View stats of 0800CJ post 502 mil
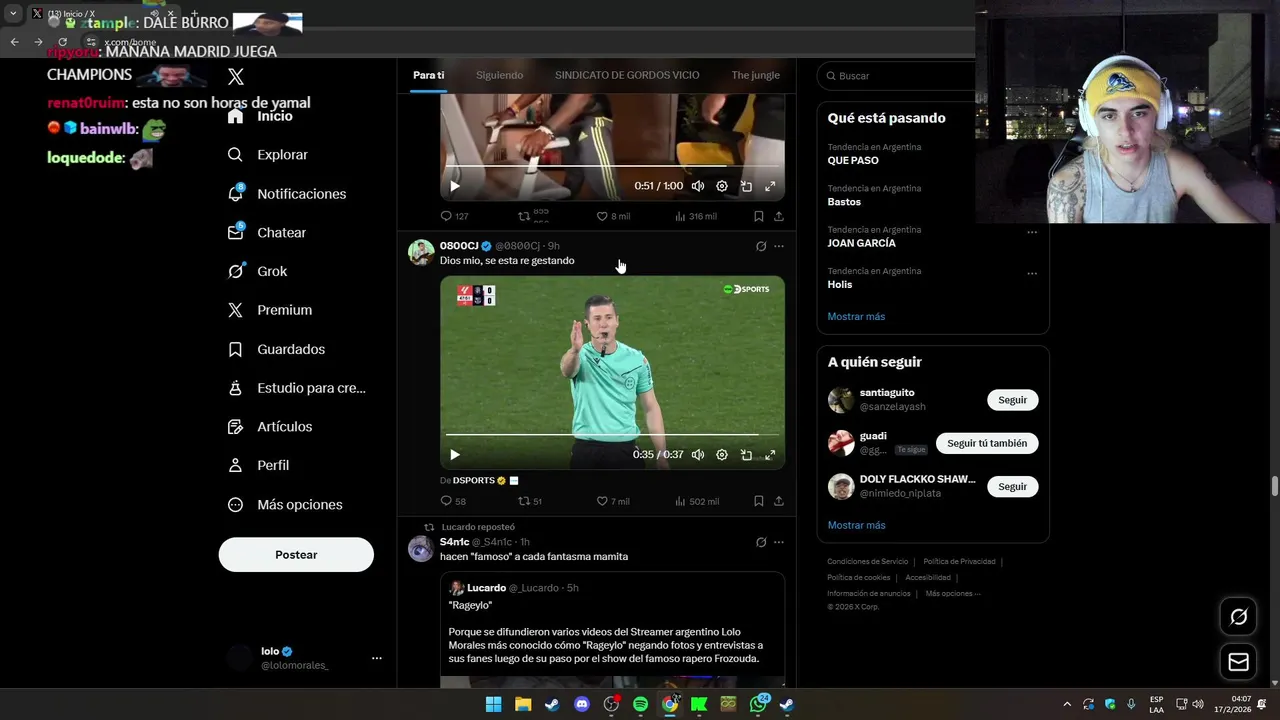Image resolution: width=1280 pixels, height=720 pixels. click(x=697, y=501)
